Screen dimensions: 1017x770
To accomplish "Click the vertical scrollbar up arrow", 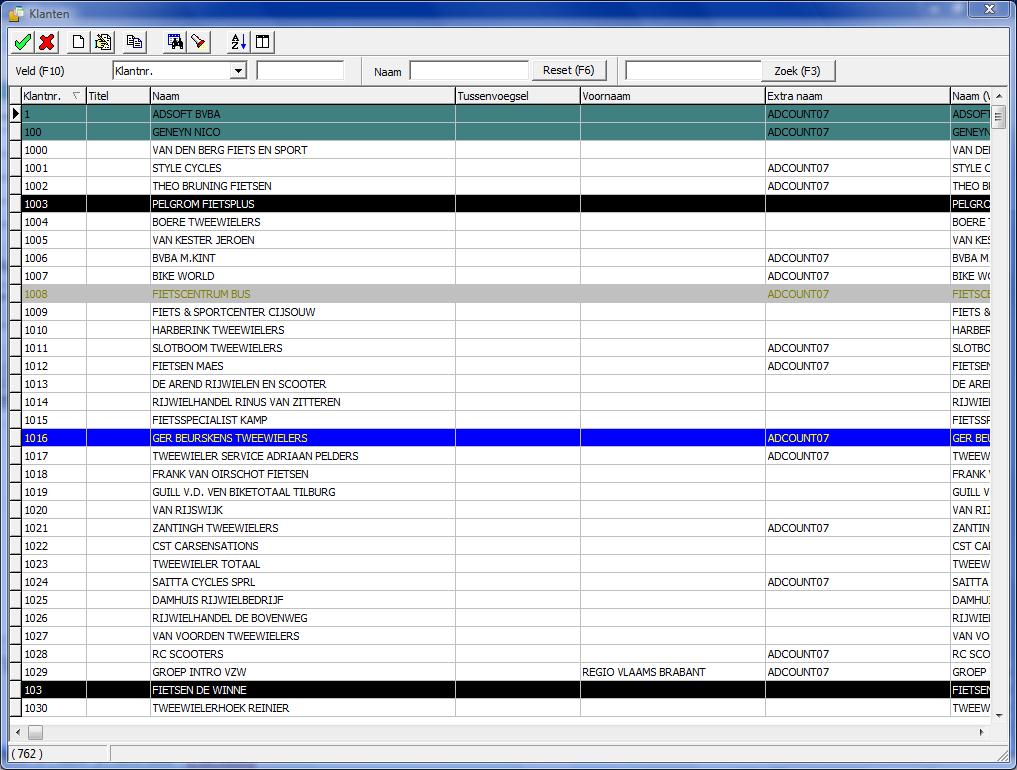I will [999, 96].
